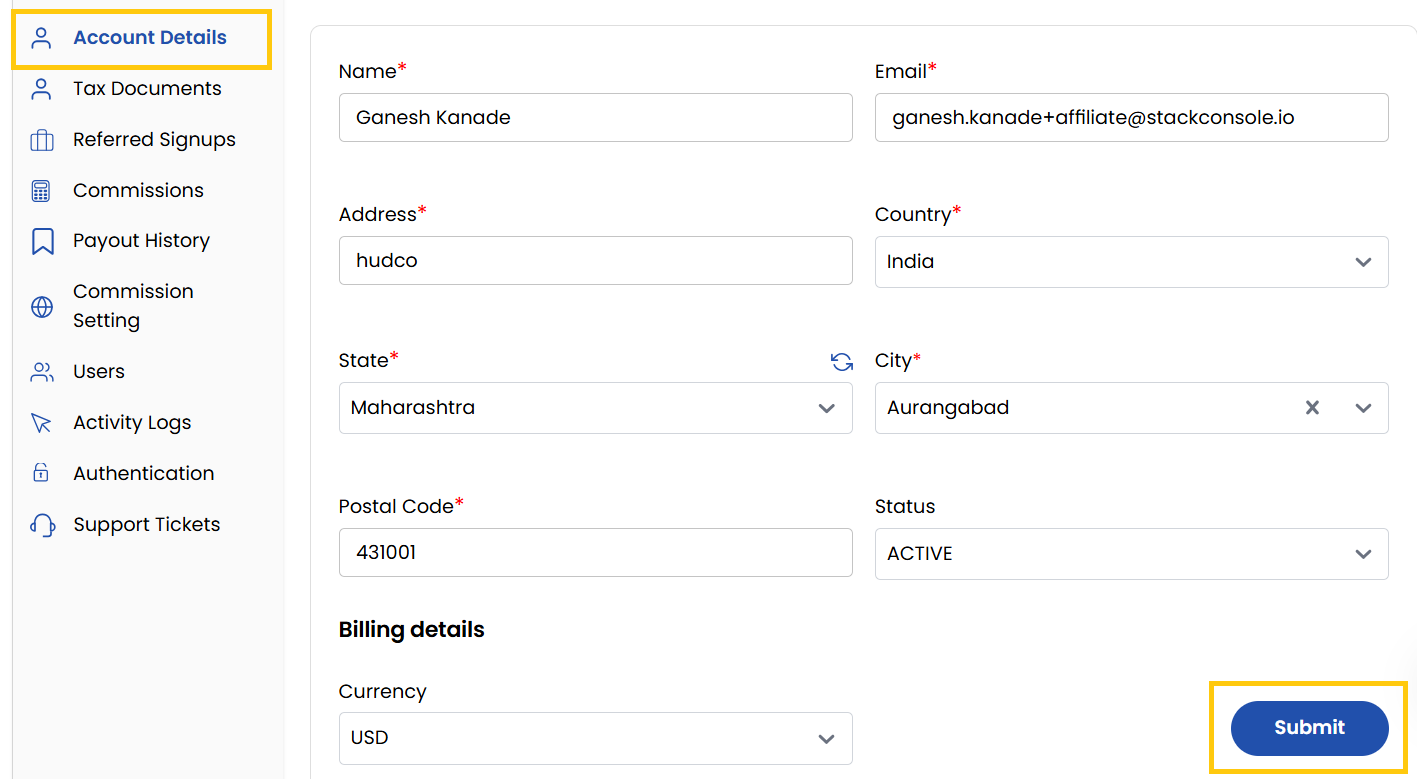
Task: Refresh the State list using sync icon
Action: coord(842,362)
